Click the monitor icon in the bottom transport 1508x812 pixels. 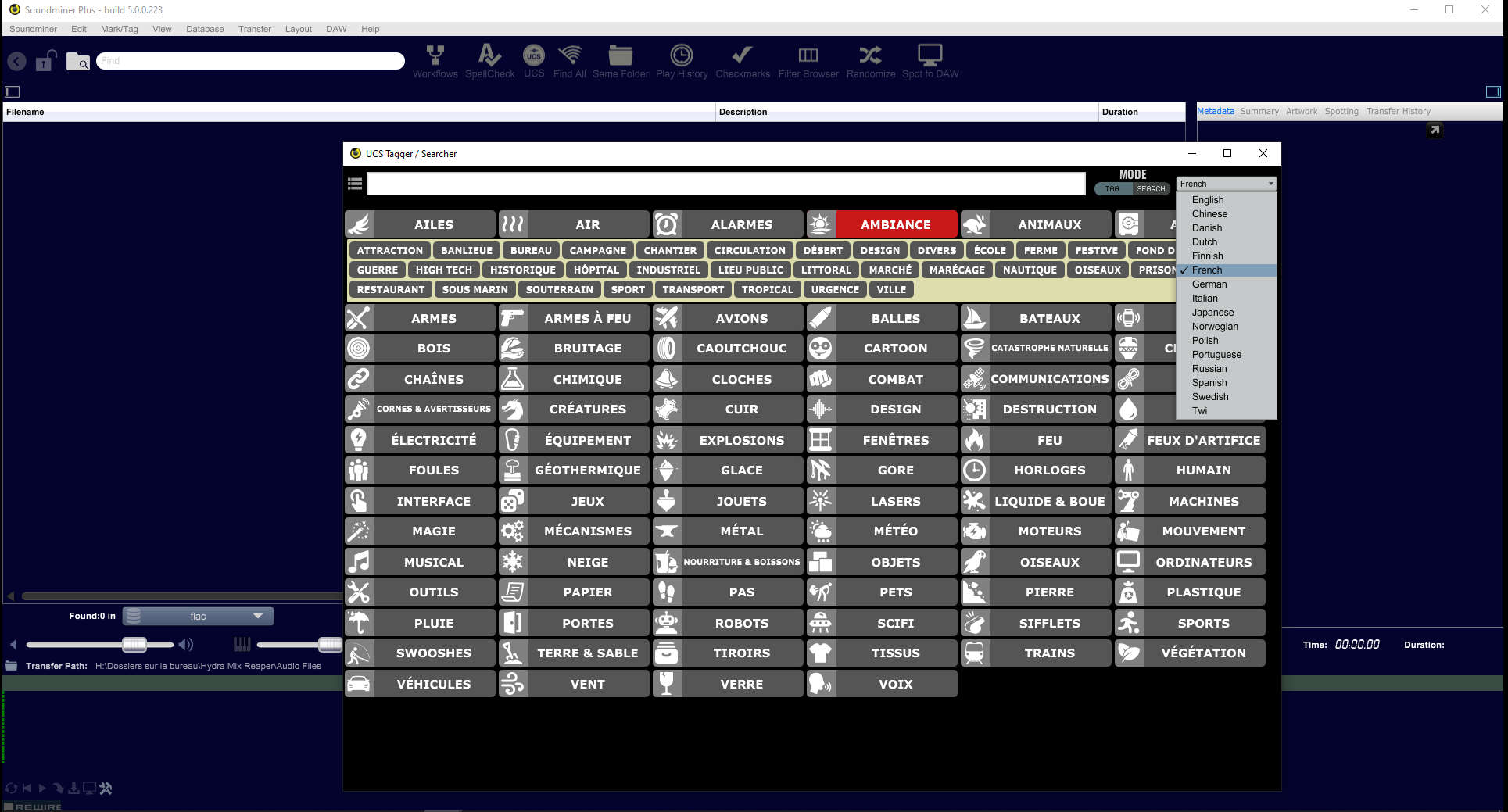pyautogui.click(x=89, y=789)
